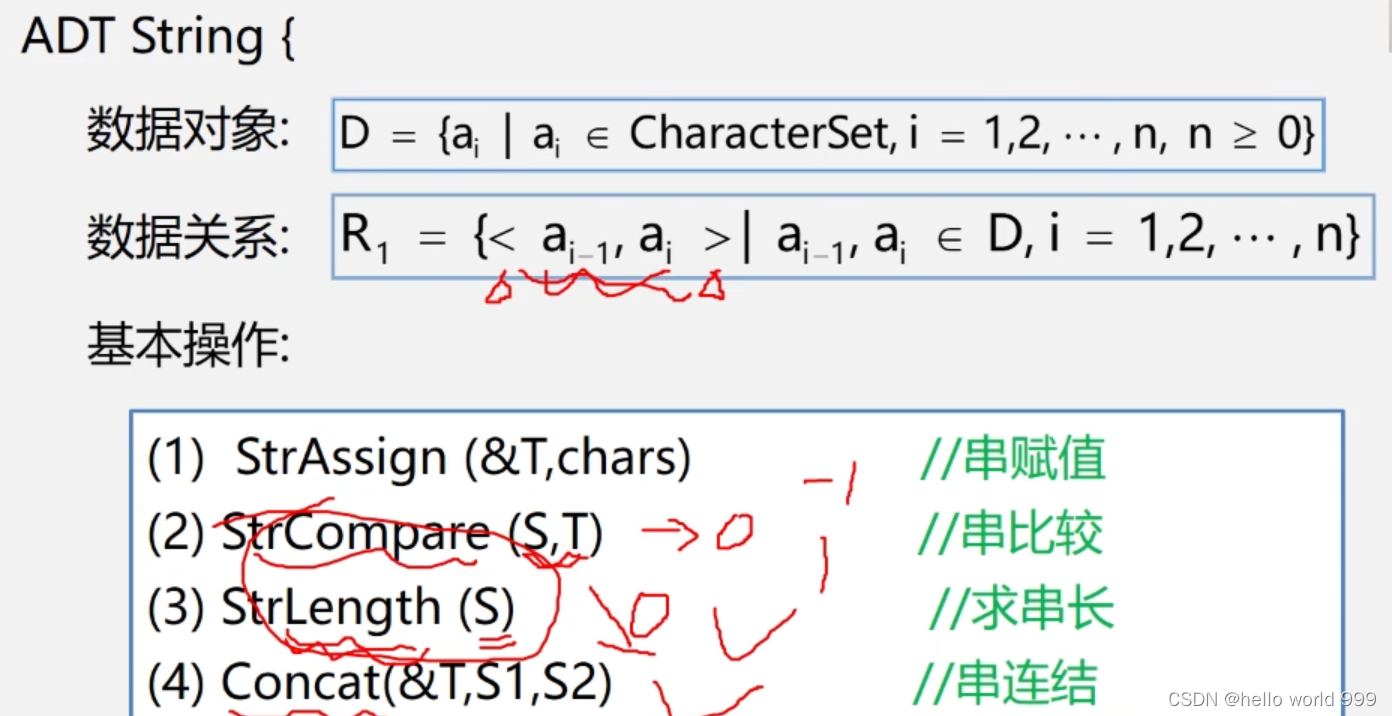Viewport: 1392px width, 716px height.
Task: Click the circled StrLength (S) operation
Action: (367, 606)
